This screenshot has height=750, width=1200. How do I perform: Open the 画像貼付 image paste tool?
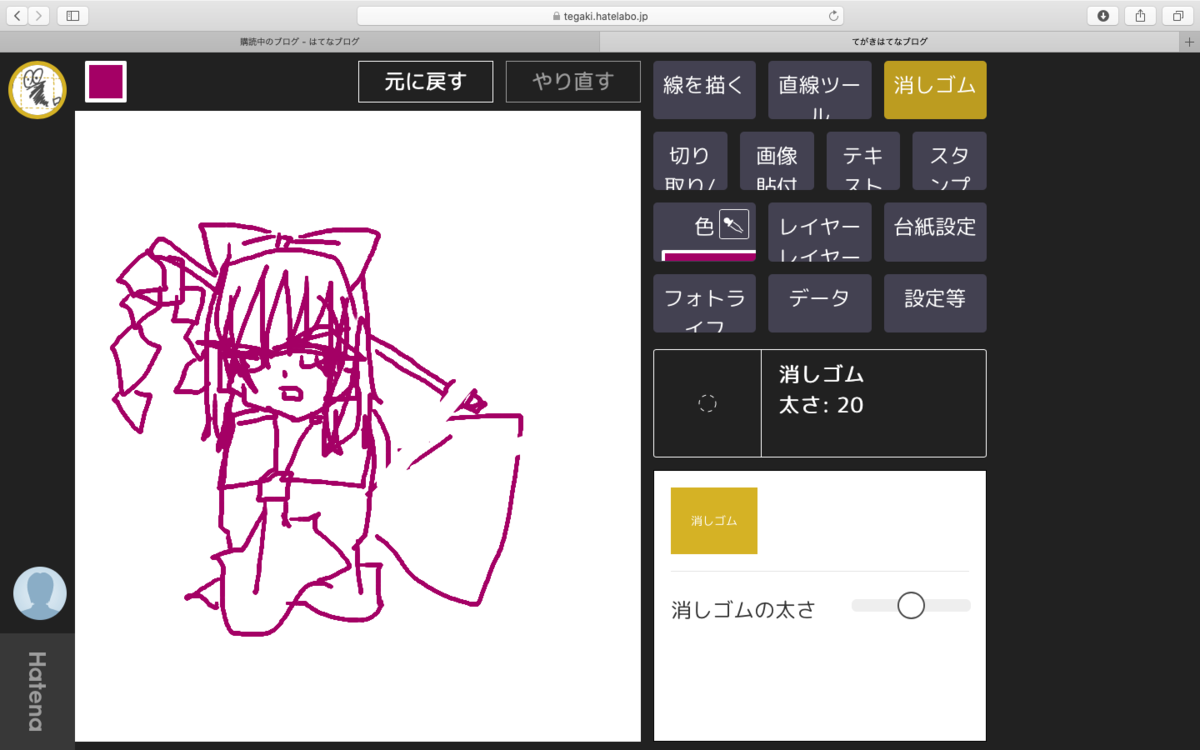click(777, 161)
